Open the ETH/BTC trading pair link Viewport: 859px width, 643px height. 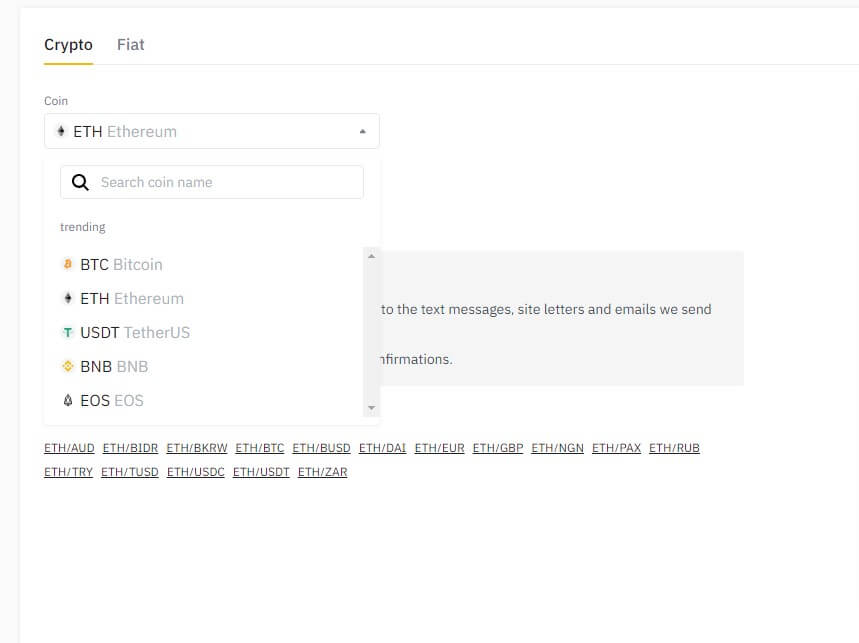pyautogui.click(x=260, y=448)
